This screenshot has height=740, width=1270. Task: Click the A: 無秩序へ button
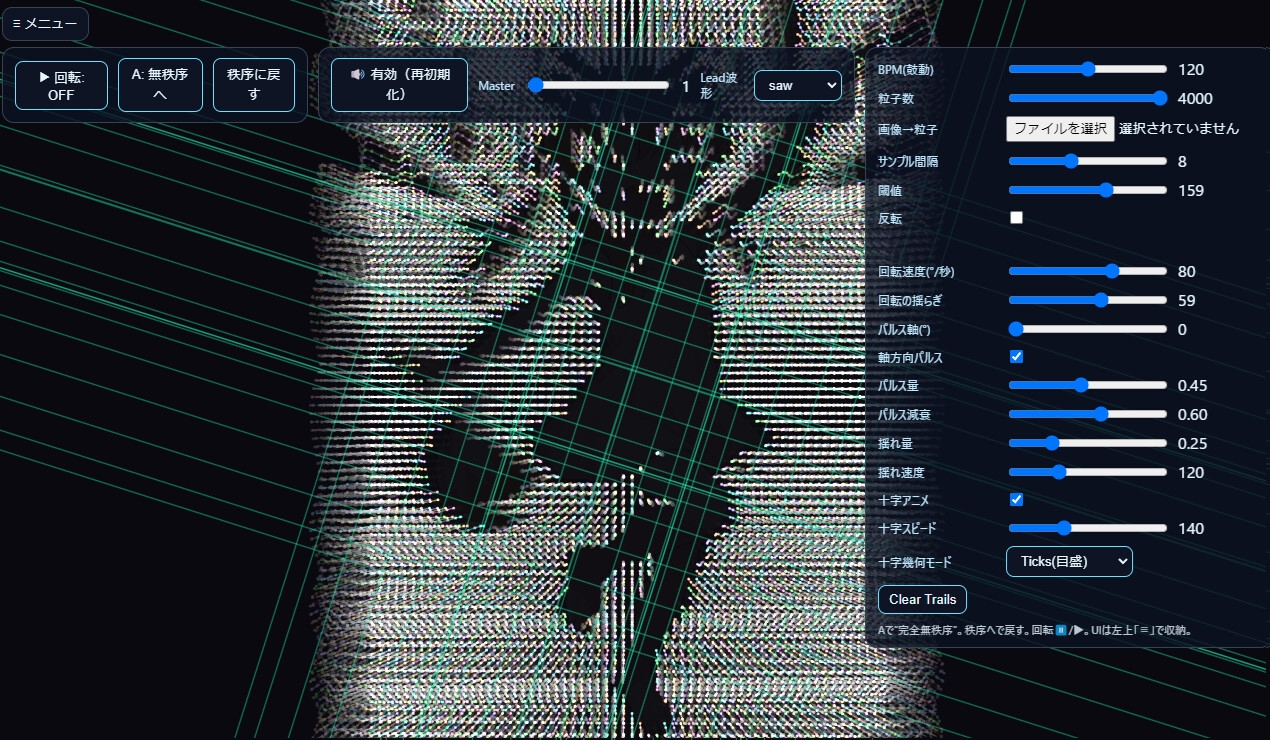[x=160, y=85]
